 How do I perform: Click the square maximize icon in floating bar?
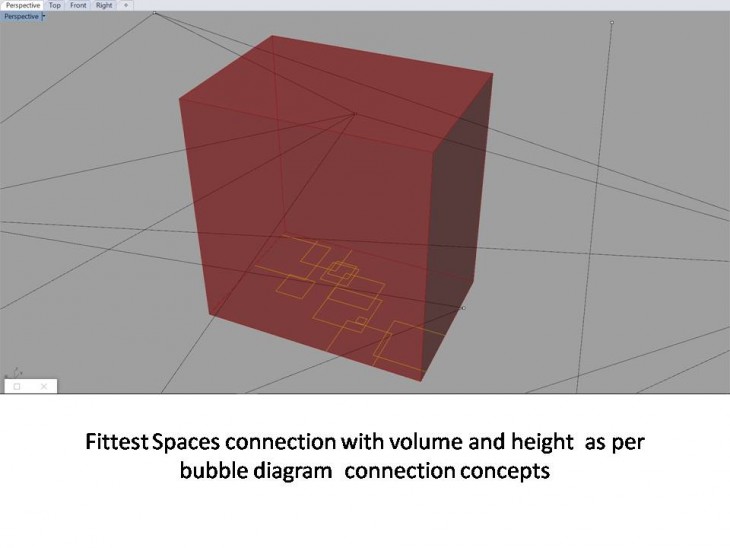tap(17, 386)
